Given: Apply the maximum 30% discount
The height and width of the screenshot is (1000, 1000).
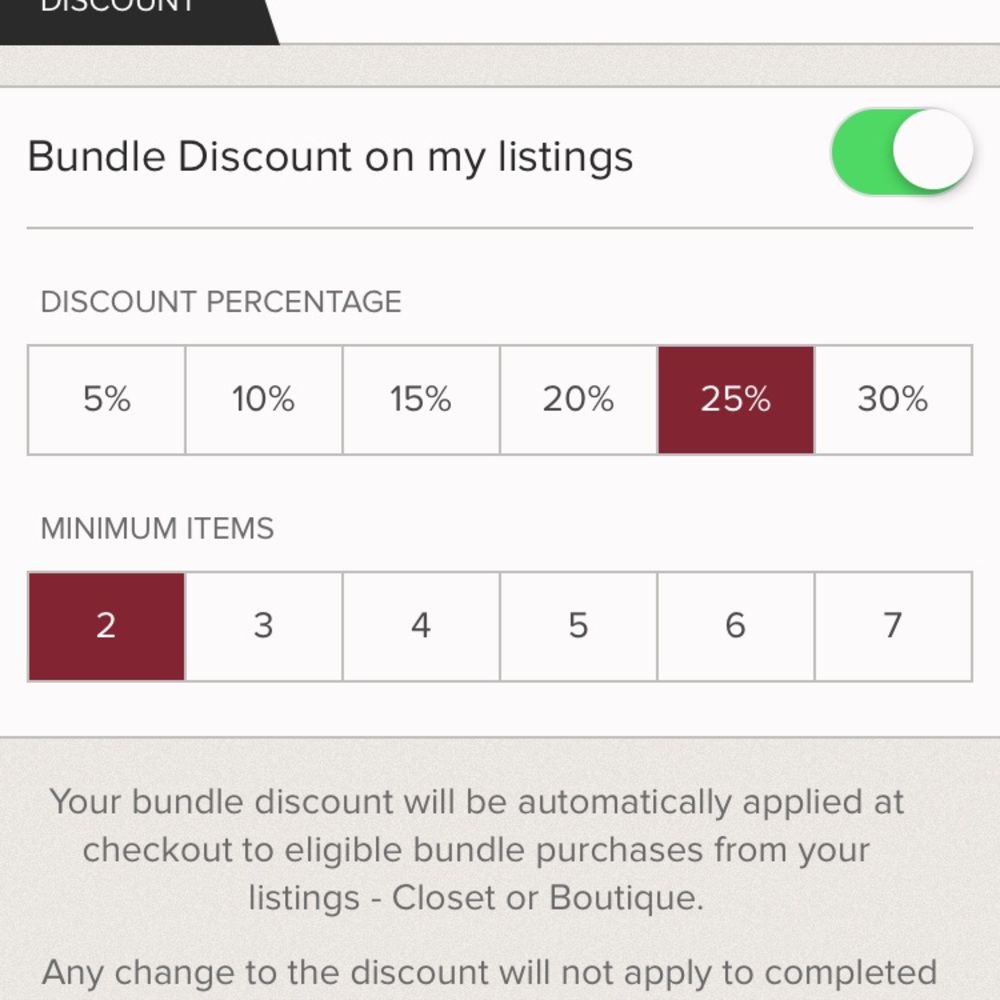Looking at the screenshot, I should pyautogui.click(x=893, y=398).
